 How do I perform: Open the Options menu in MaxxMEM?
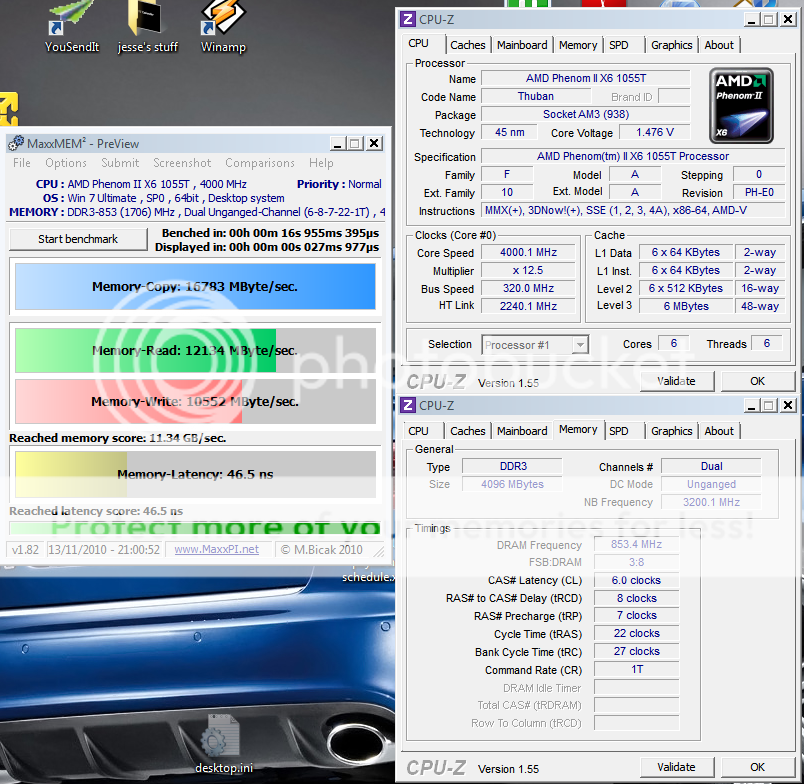coord(66,163)
